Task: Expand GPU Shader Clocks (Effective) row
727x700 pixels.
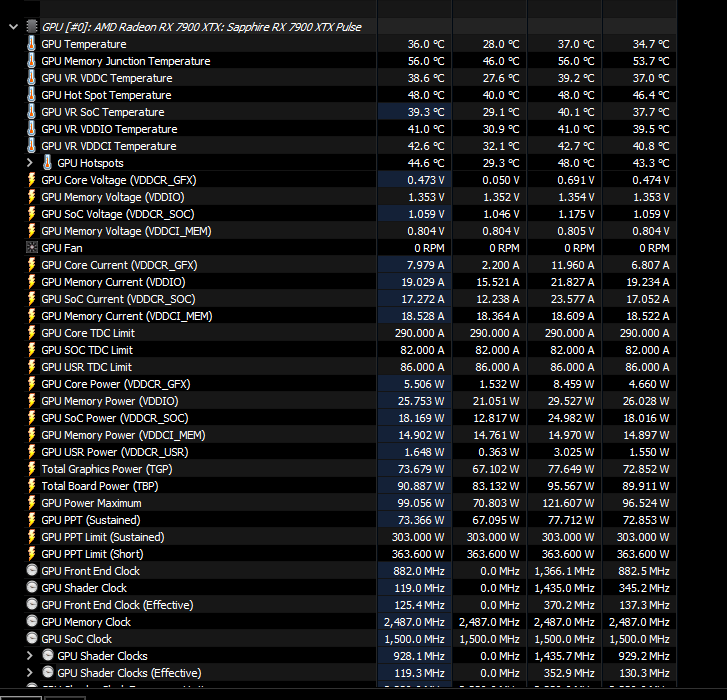Action: tap(30, 673)
